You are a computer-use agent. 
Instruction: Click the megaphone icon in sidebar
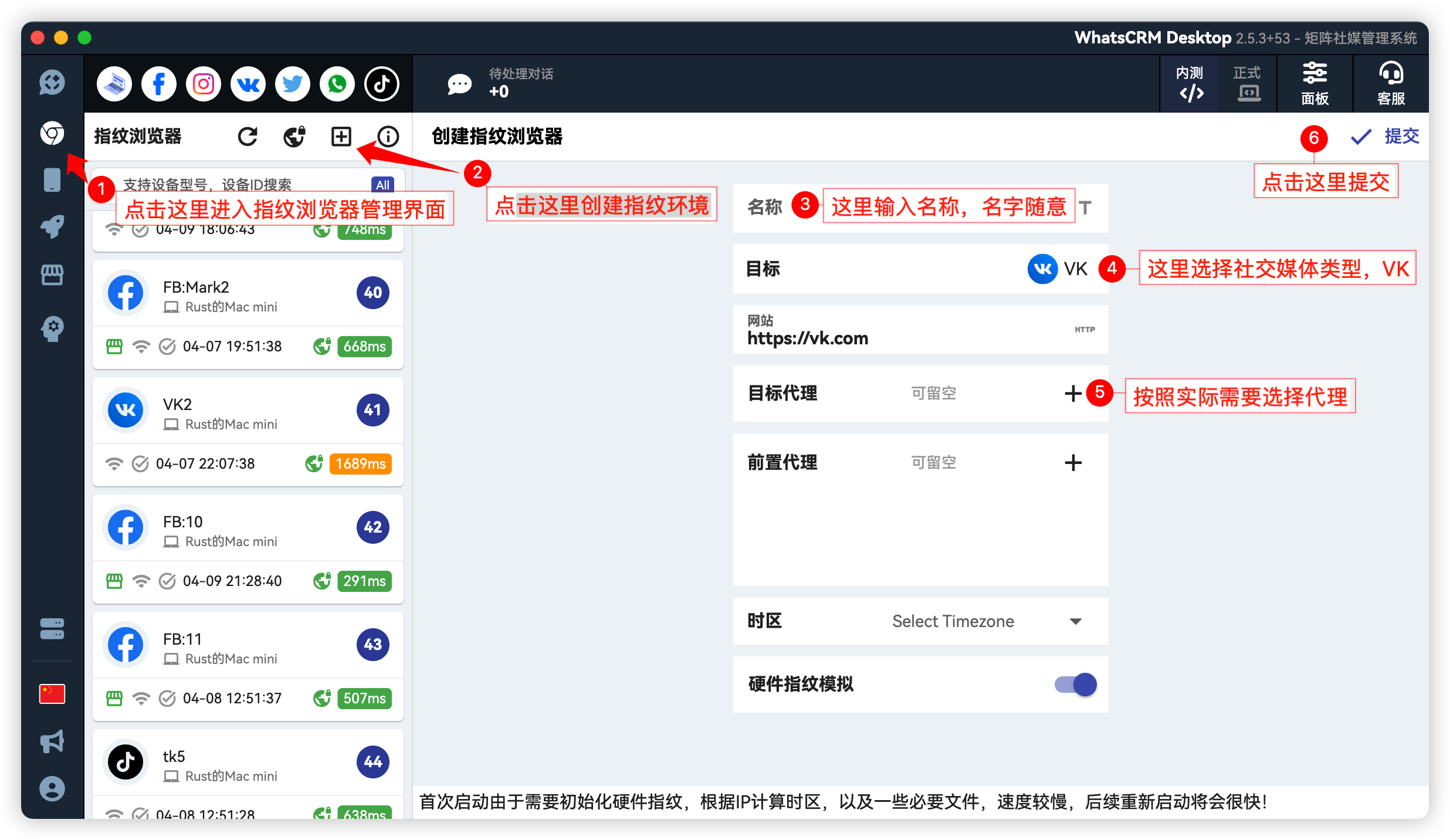coord(52,741)
